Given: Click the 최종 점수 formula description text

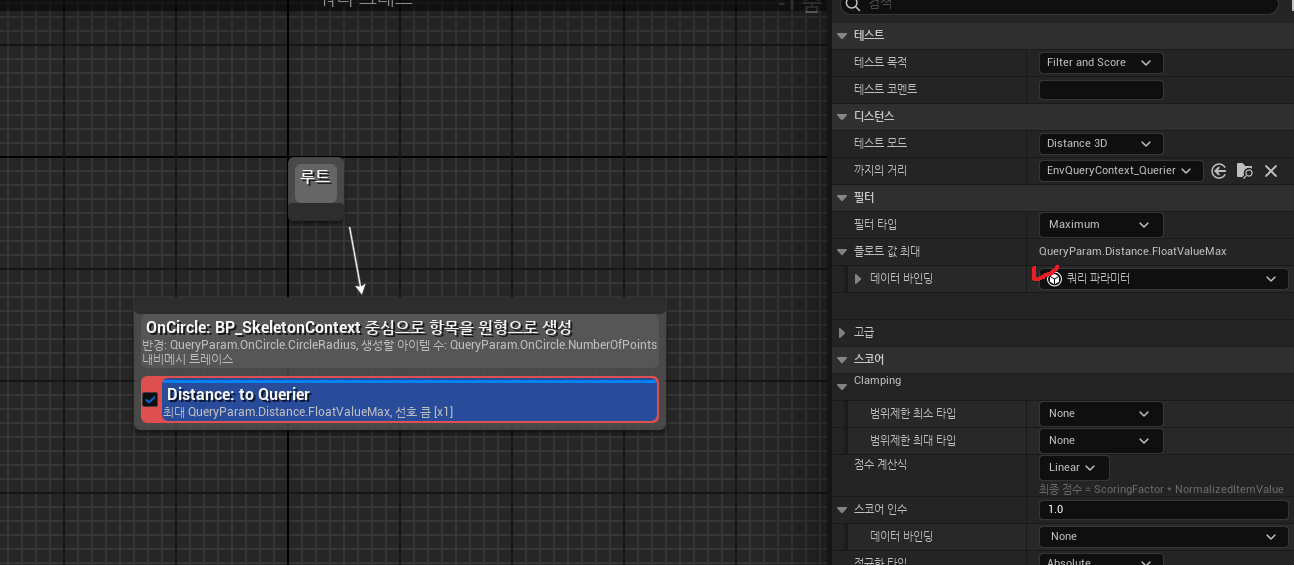Looking at the screenshot, I should click(x=1162, y=489).
